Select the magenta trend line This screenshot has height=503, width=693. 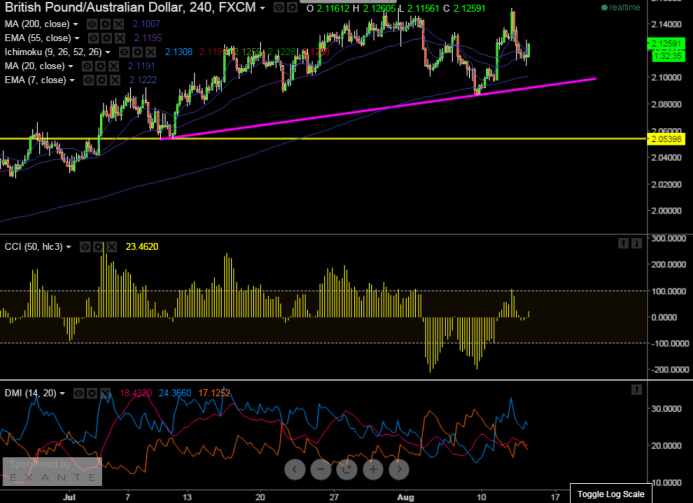pyautogui.click(x=380, y=109)
